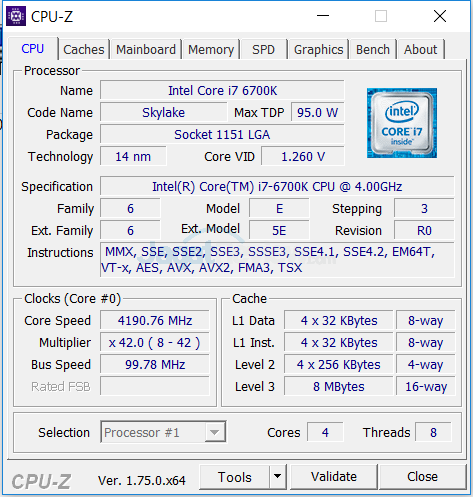
Task: Click the empty Rated FSB field
Action: coord(155,386)
